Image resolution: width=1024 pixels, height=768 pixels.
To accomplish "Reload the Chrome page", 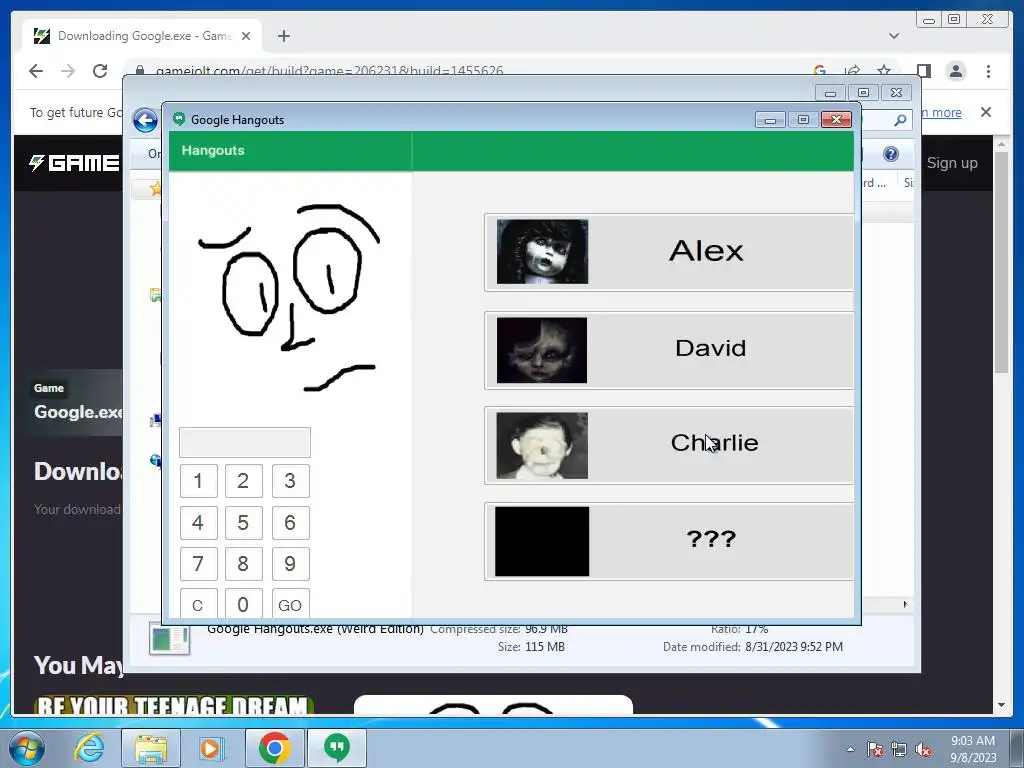I will (100, 71).
